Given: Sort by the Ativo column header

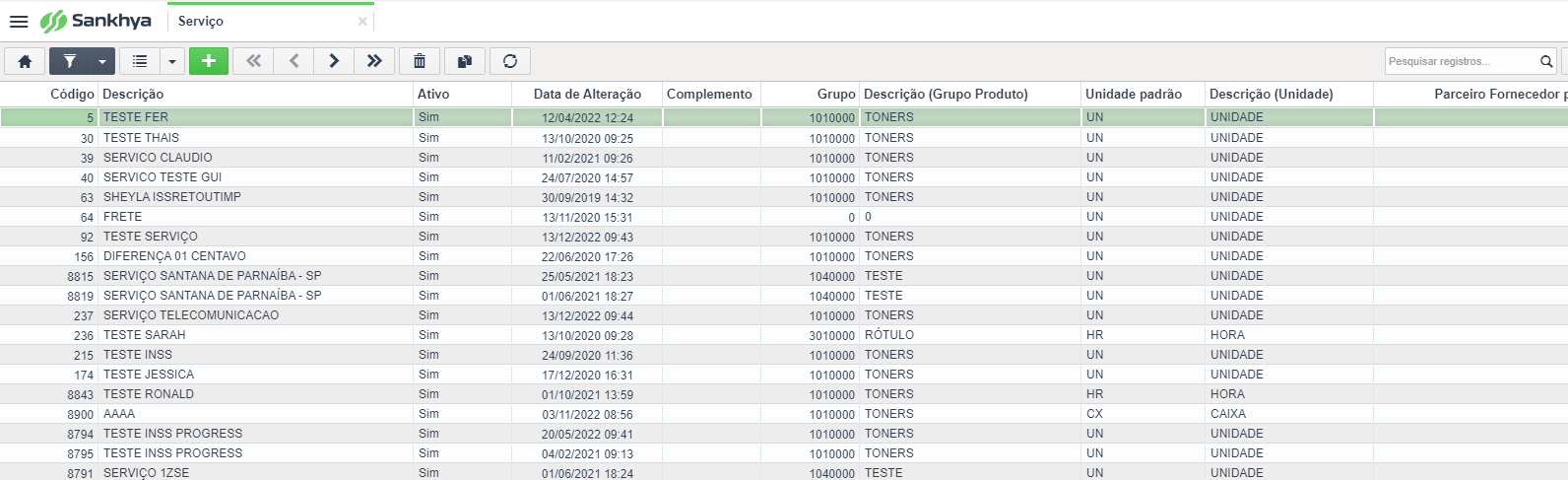Looking at the screenshot, I should (x=462, y=94).
